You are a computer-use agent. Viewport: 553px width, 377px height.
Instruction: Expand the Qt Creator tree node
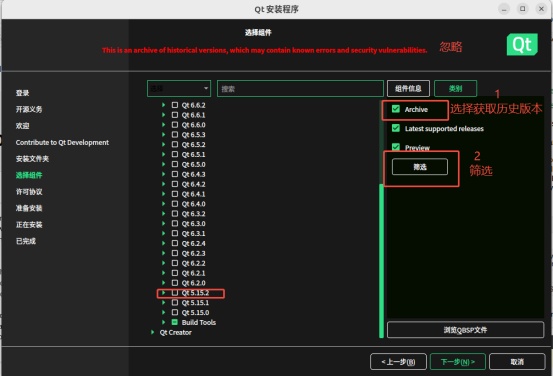coord(152,332)
